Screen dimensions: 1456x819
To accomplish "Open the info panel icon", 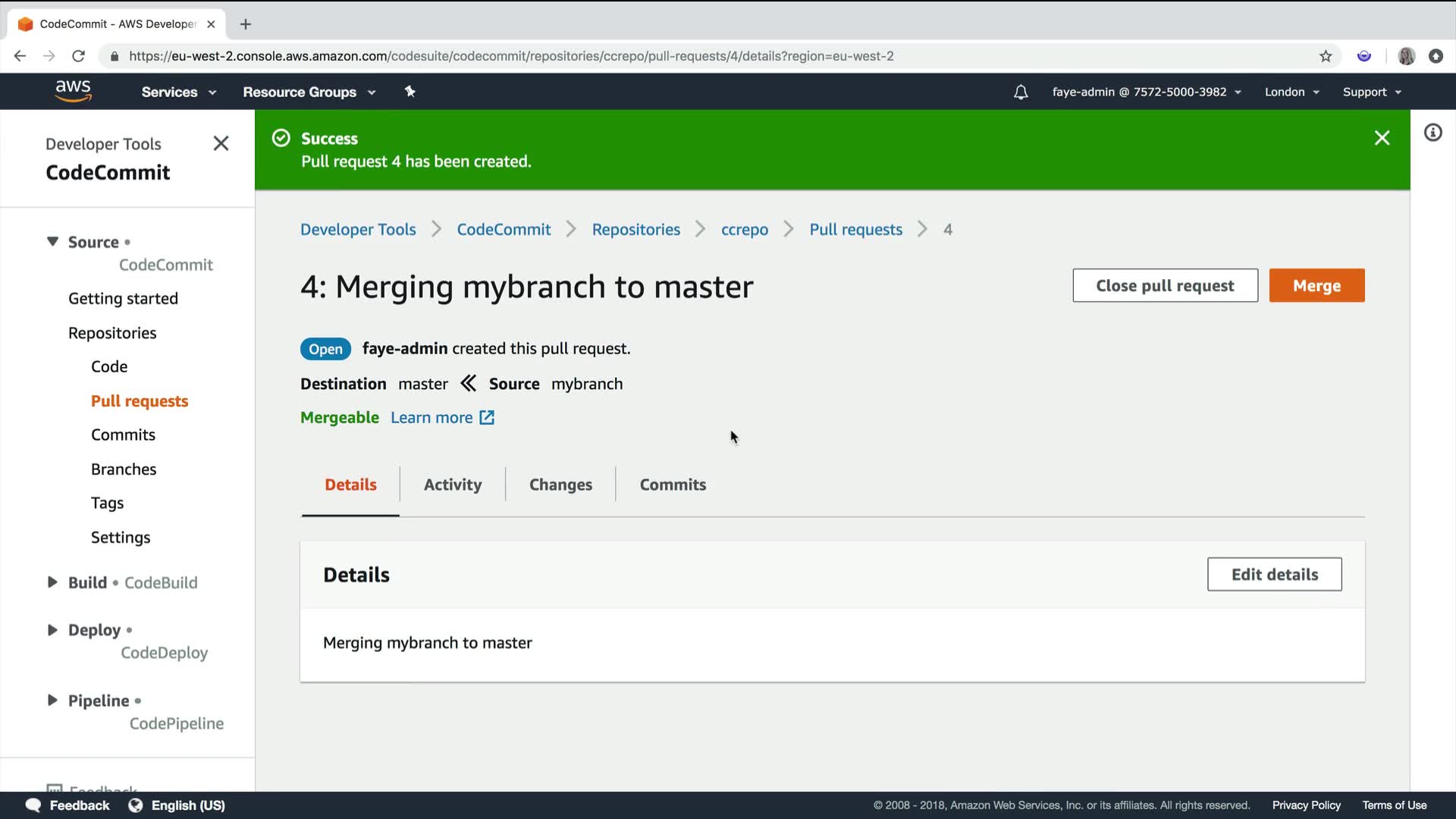I will (1432, 133).
